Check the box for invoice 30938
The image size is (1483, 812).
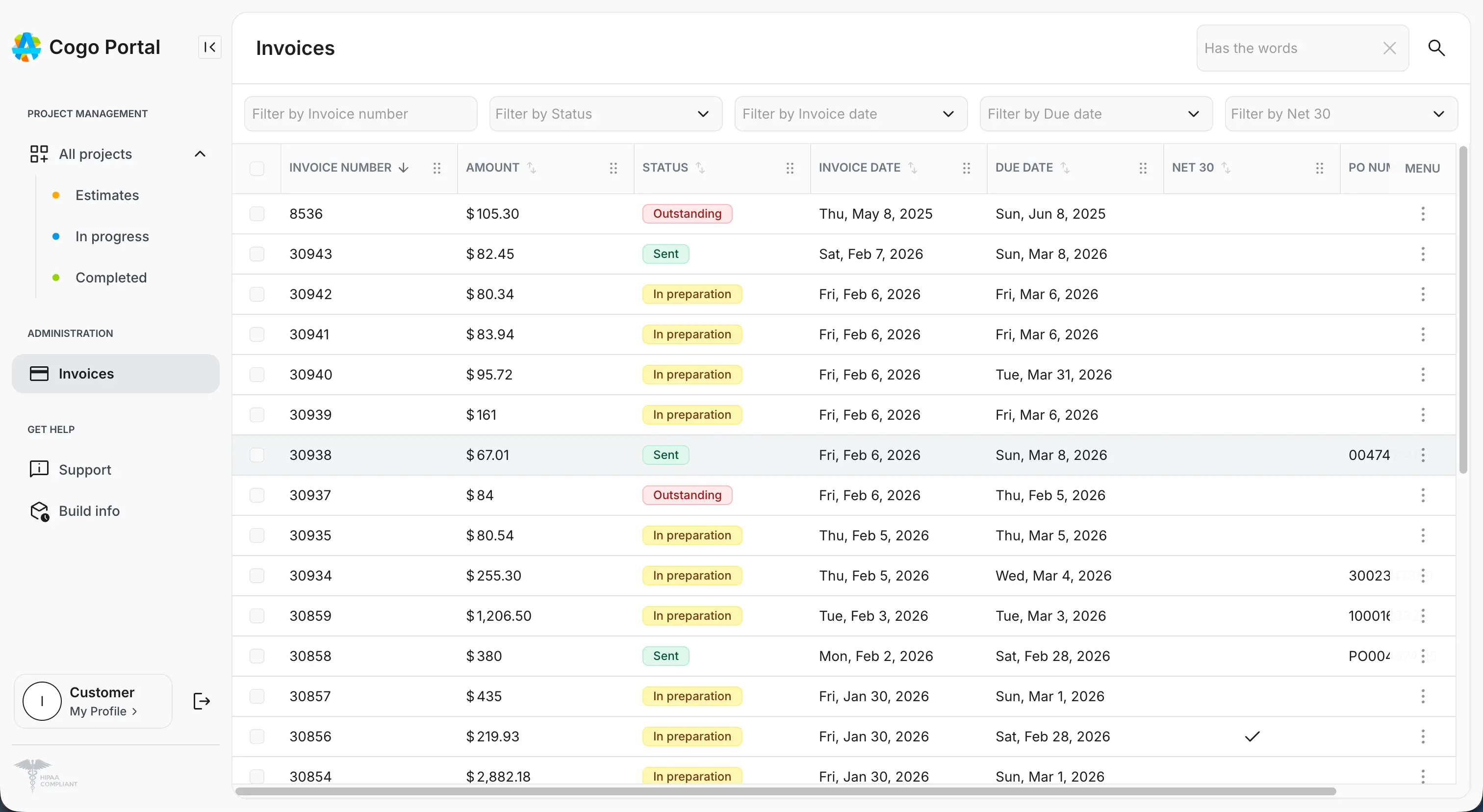(x=257, y=455)
